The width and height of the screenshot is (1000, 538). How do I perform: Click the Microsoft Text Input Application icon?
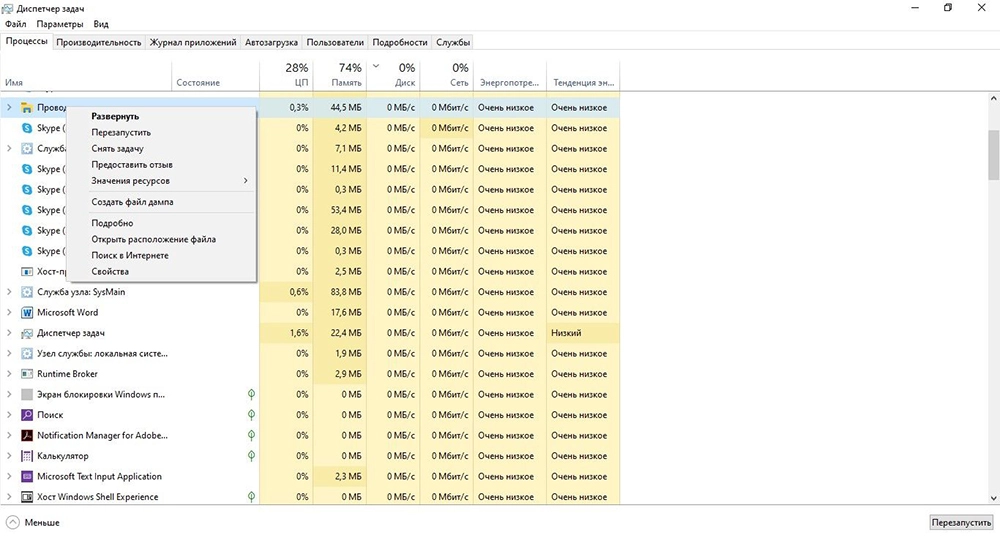point(27,477)
